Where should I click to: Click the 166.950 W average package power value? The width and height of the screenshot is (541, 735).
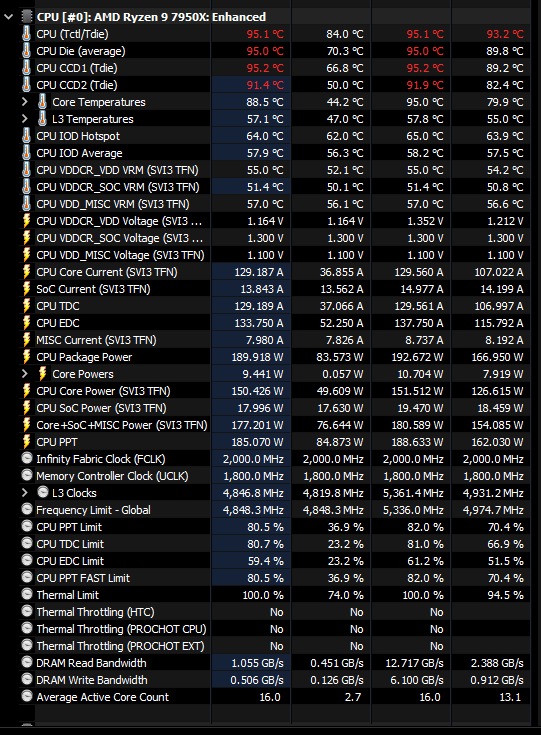pos(497,357)
